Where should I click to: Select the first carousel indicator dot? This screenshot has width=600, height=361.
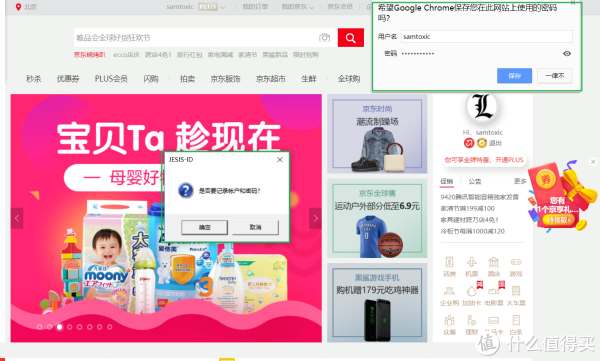39,327
